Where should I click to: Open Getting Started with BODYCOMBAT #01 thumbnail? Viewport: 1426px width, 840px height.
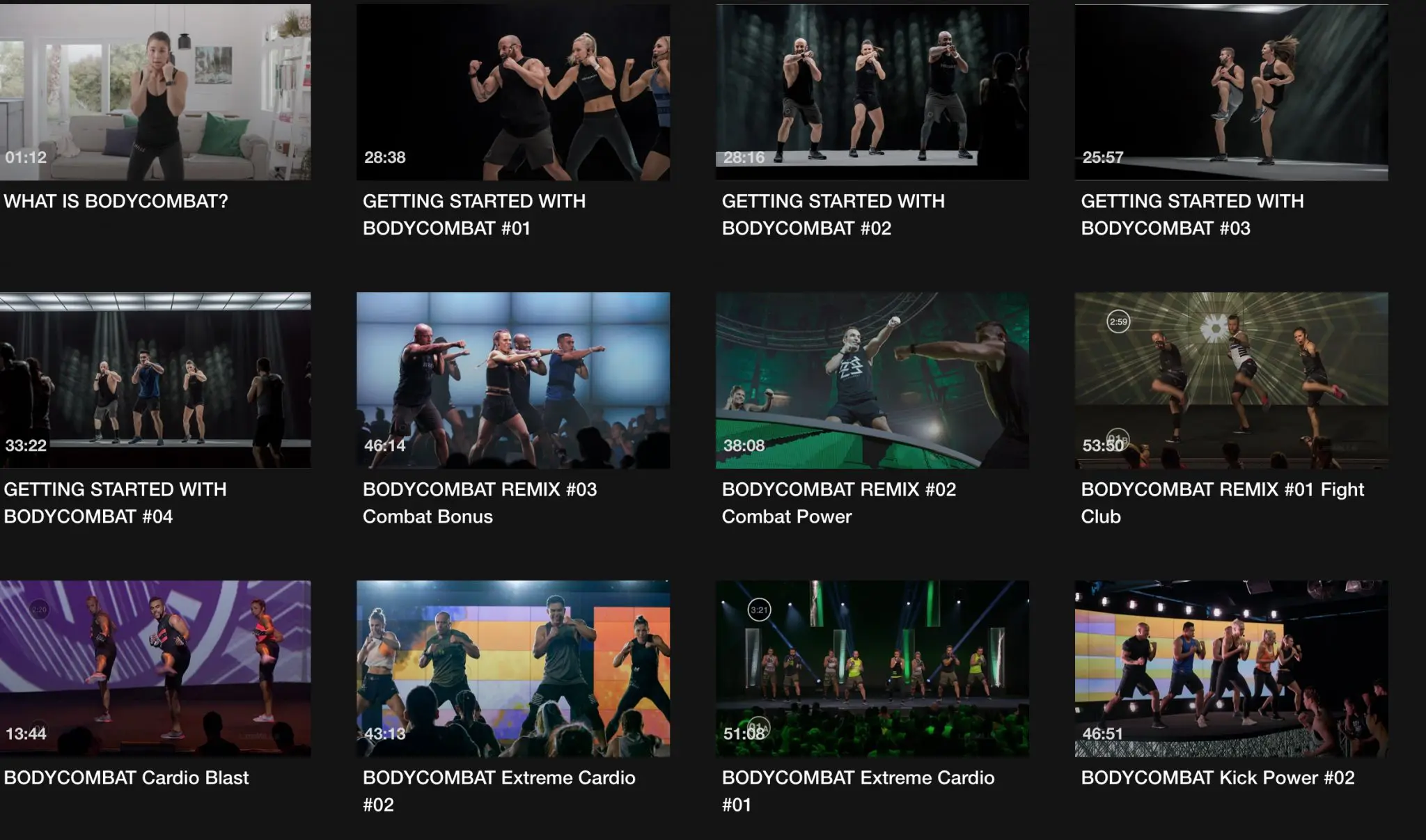pos(513,93)
